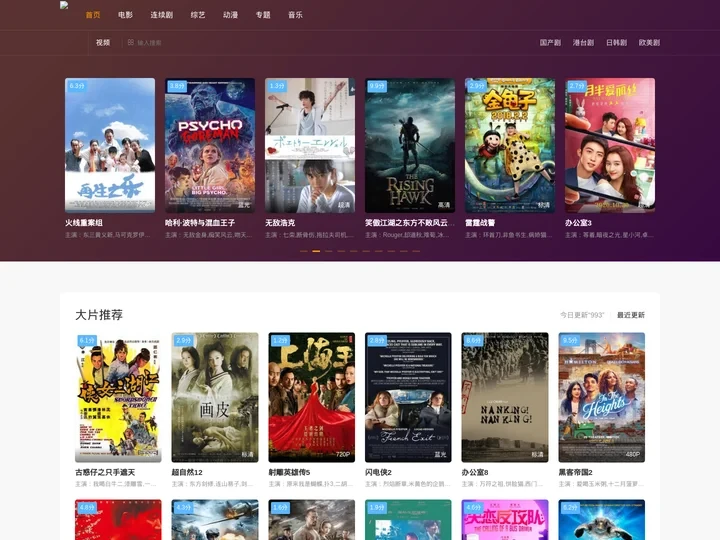
Task: Click the title 办公室8
Action: pos(475,472)
